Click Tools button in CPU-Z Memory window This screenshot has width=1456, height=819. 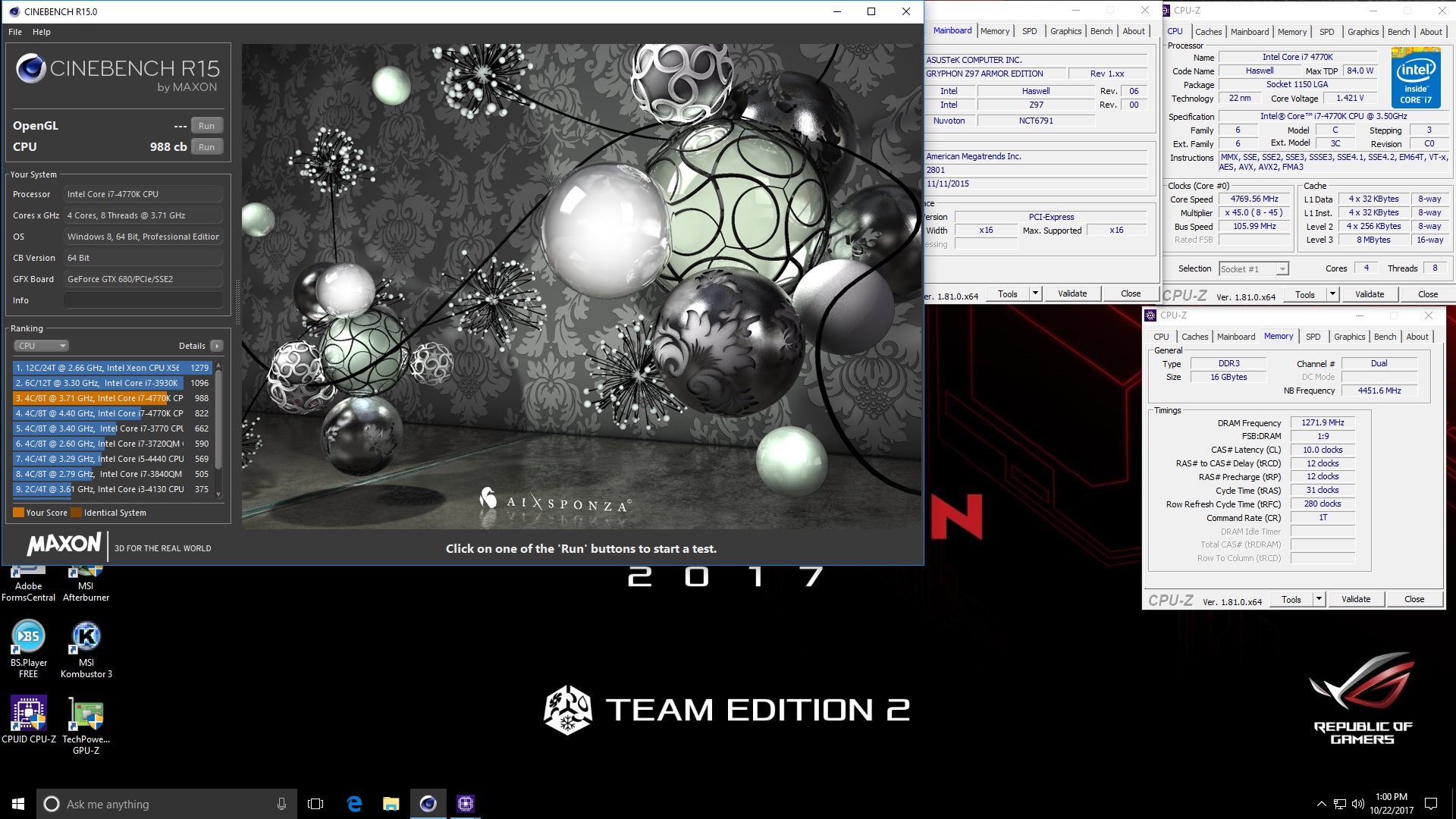tap(1291, 599)
